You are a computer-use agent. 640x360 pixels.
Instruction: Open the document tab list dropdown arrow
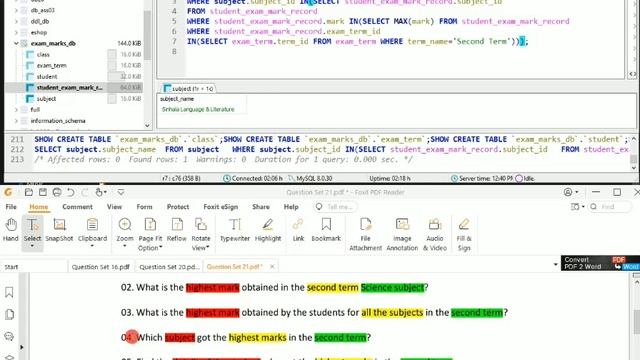[555, 265]
